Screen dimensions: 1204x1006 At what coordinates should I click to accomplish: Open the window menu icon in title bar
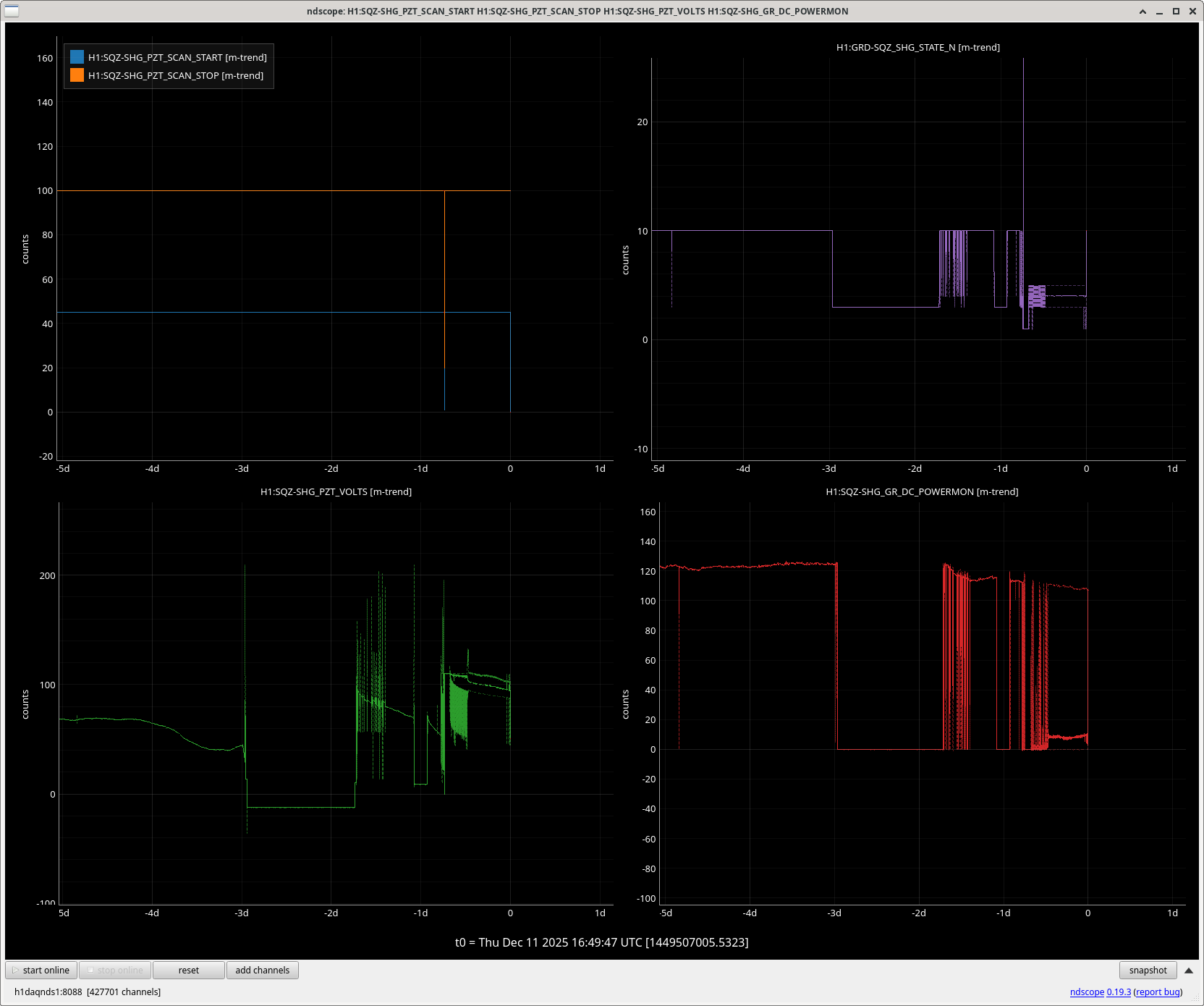point(12,11)
